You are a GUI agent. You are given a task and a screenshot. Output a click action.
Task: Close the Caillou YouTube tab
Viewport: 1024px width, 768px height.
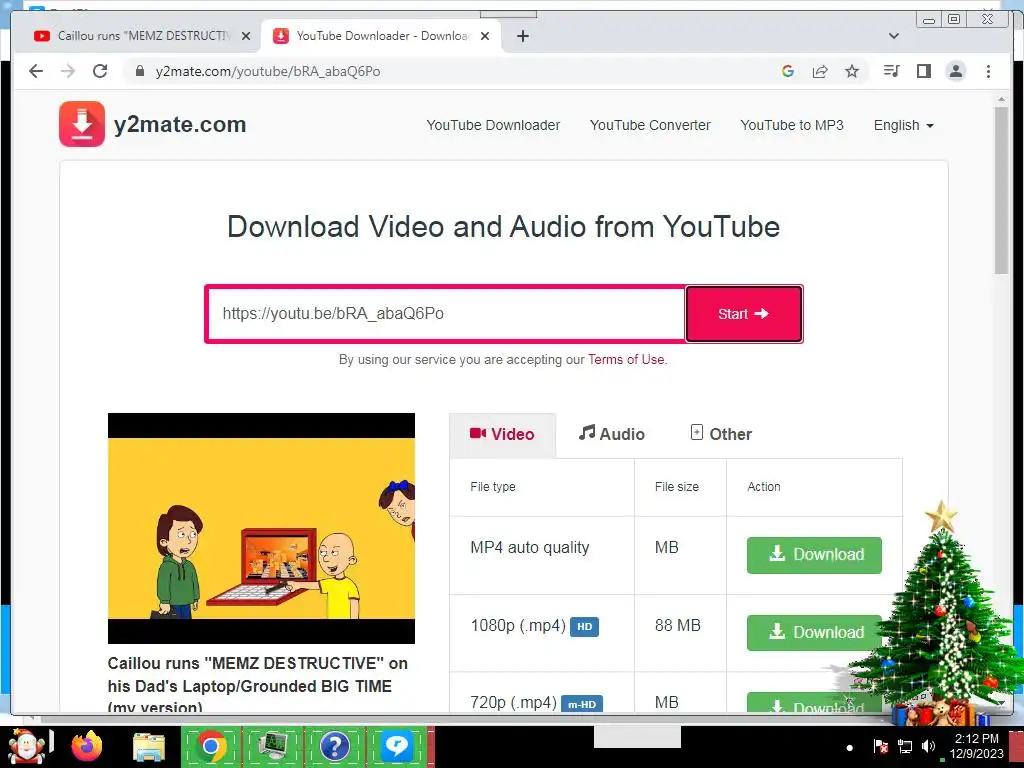tap(246, 36)
